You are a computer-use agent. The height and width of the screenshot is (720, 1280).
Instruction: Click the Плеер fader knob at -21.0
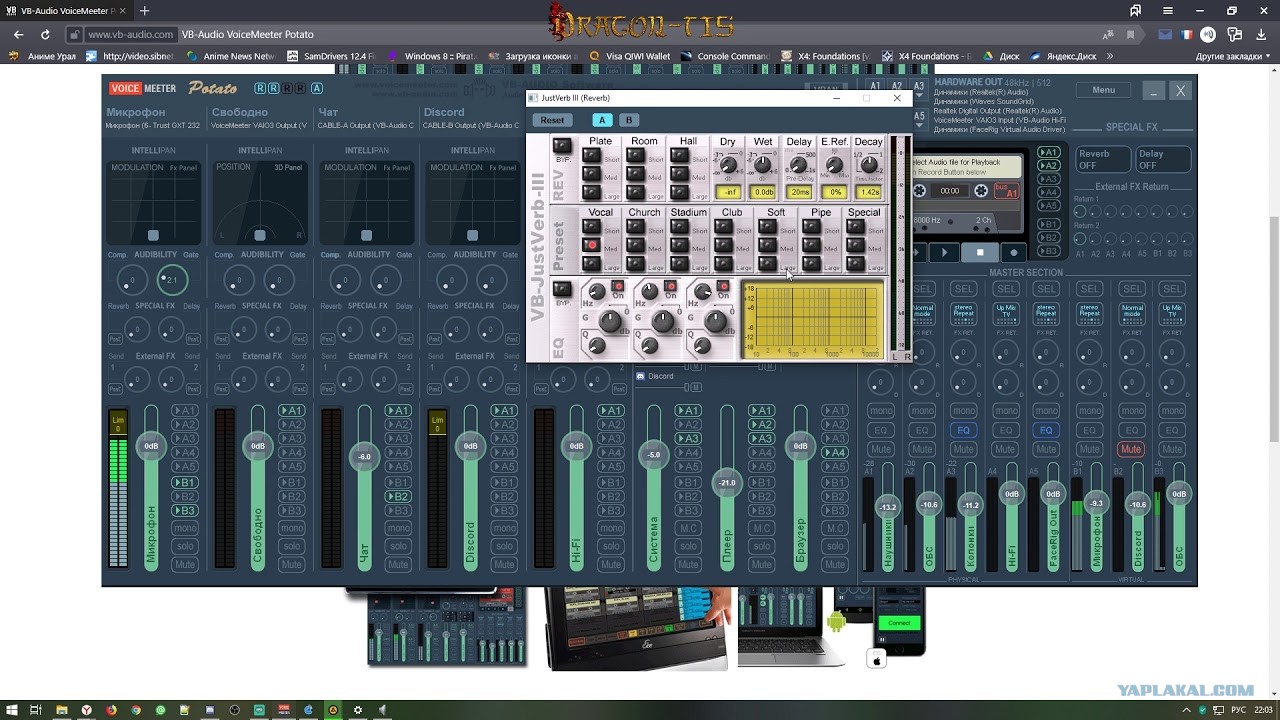(727, 483)
